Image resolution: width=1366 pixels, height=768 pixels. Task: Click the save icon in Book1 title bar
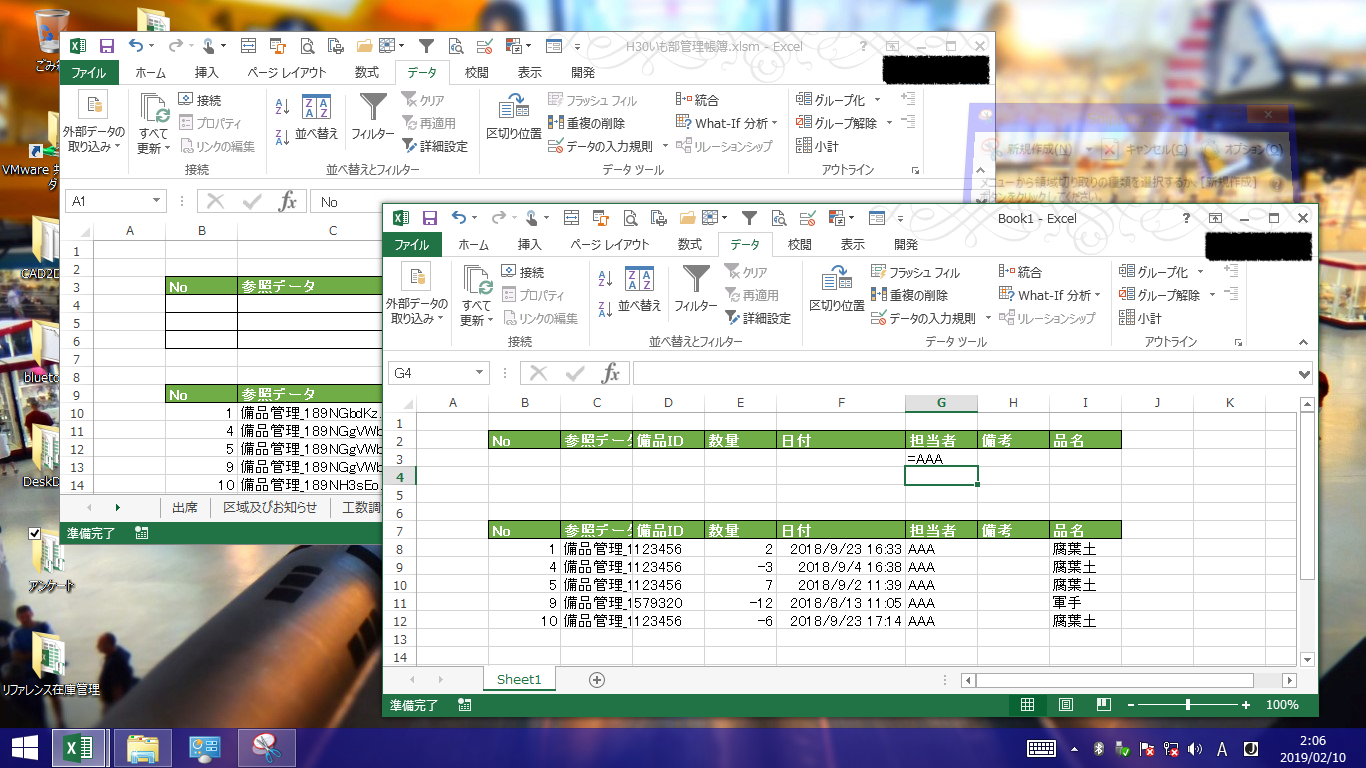pyautogui.click(x=430, y=218)
